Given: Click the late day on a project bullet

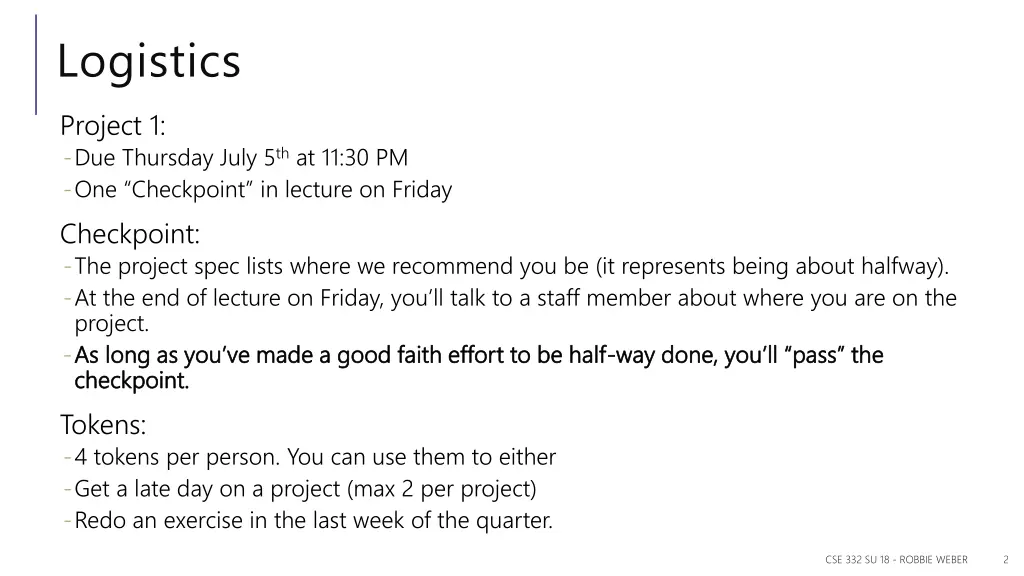Looking at the screenshot, I should tap(306, 489).
